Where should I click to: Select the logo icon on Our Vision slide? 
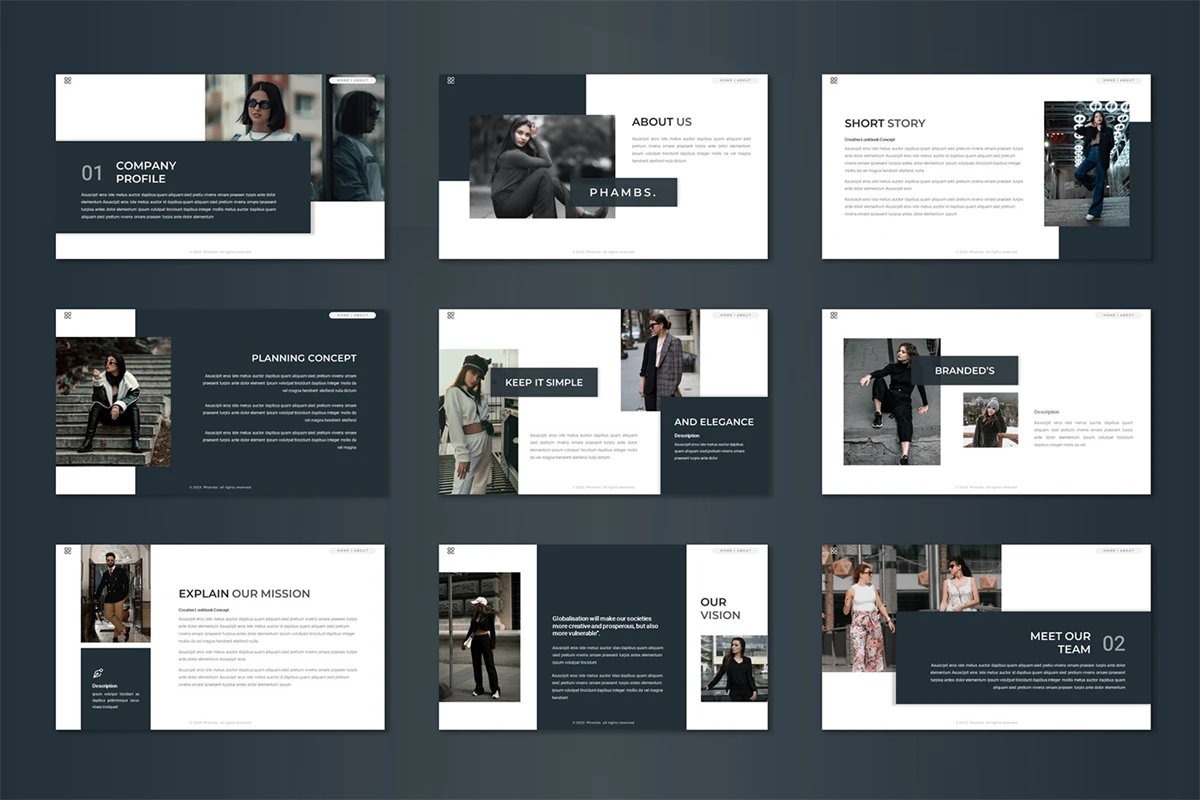[451, 550]
